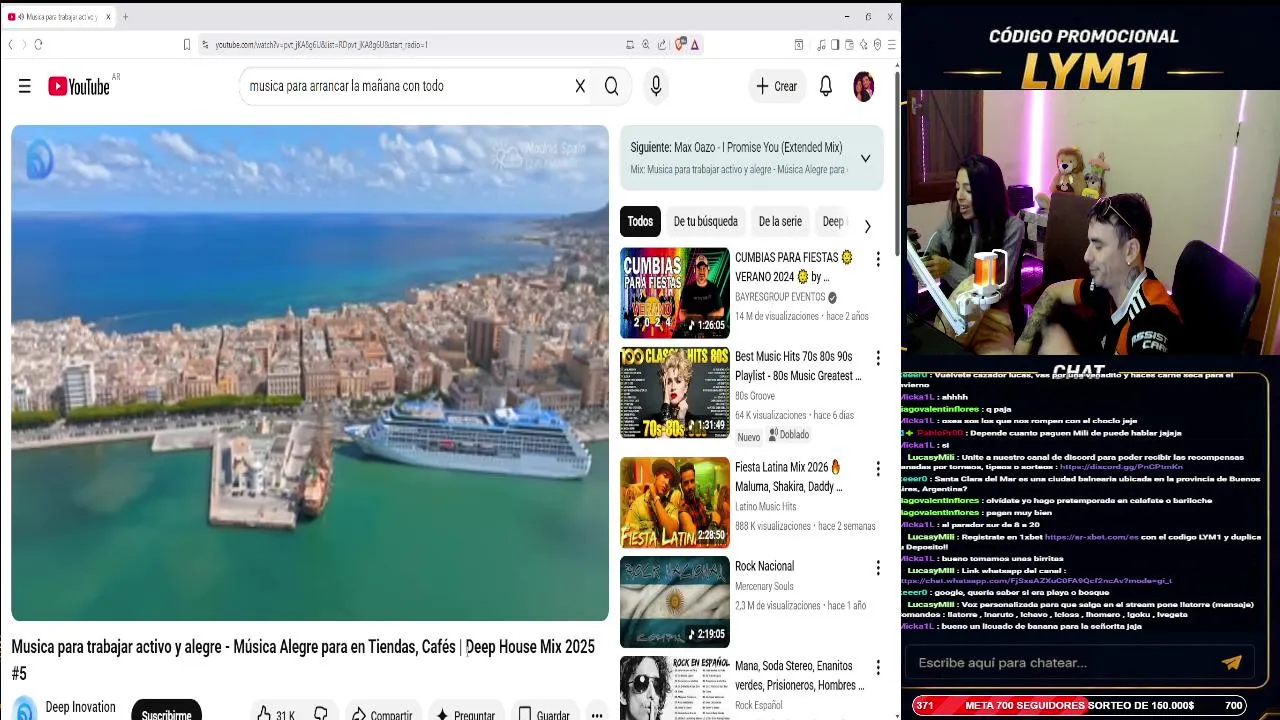The width and height of the screenshot is (1280, 720).
Task: Click Rock Nacional video title
Action: [x=764, y=566]
